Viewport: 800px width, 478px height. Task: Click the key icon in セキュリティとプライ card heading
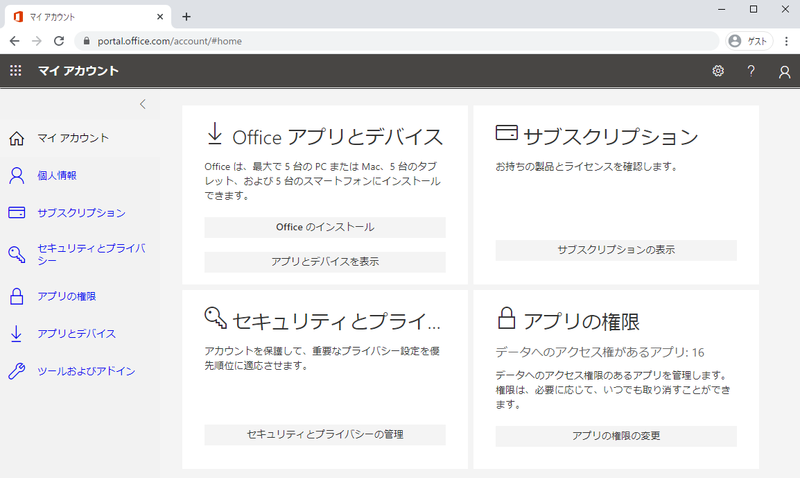click(215, 317)
